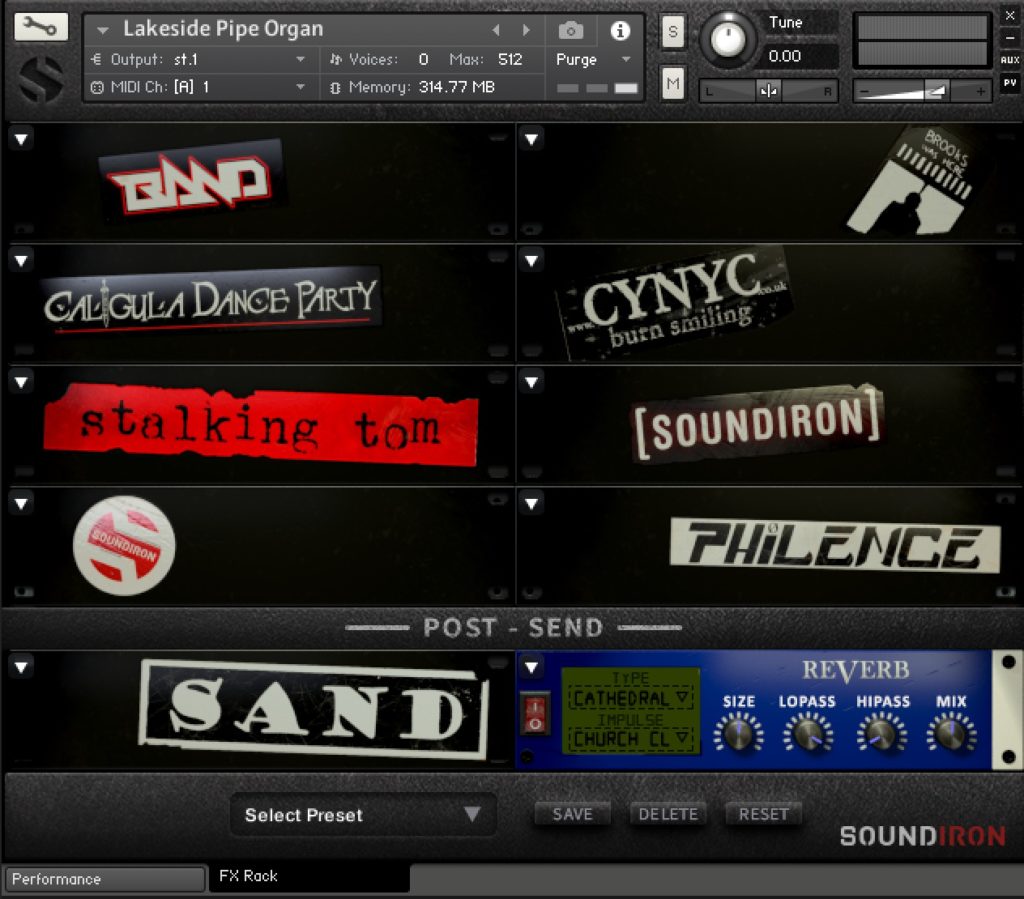Viewport: 1024px width, 899px height.
Task: Switch to the FX Rack tab
Action: (x=309, y=877)
